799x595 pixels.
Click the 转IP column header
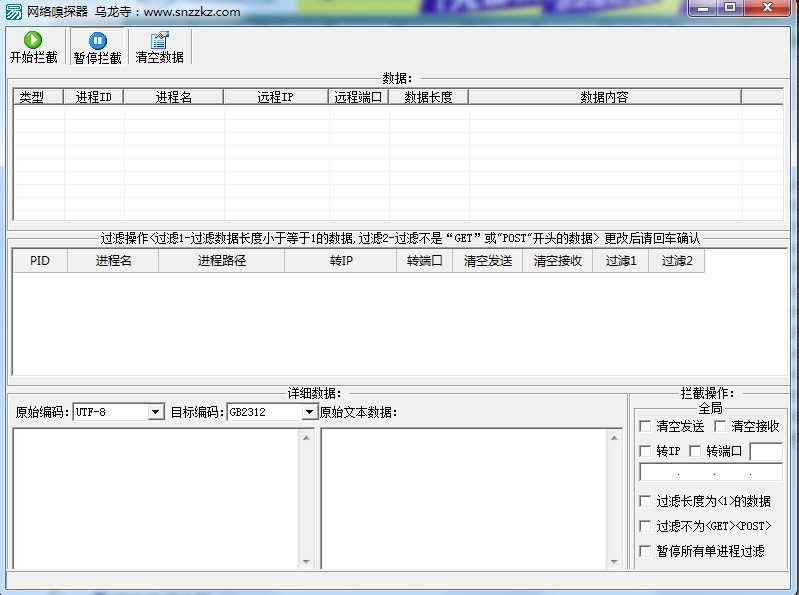point(341,261)
